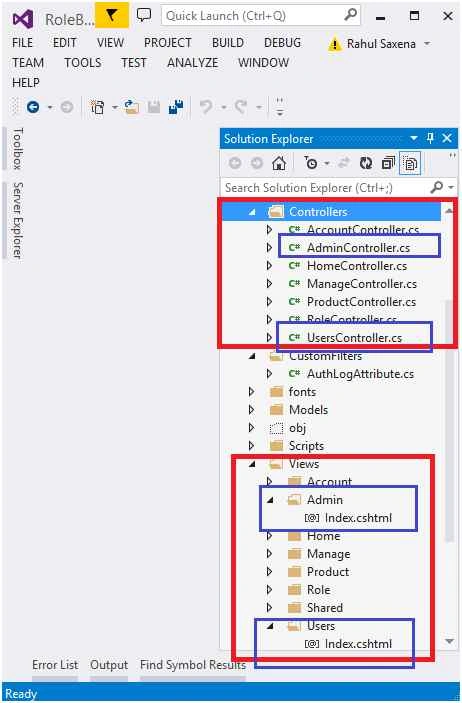The width and height of the screenshot is (462, 703).
Task: Click the Undo toolbar icon
Action: point(206,107)
